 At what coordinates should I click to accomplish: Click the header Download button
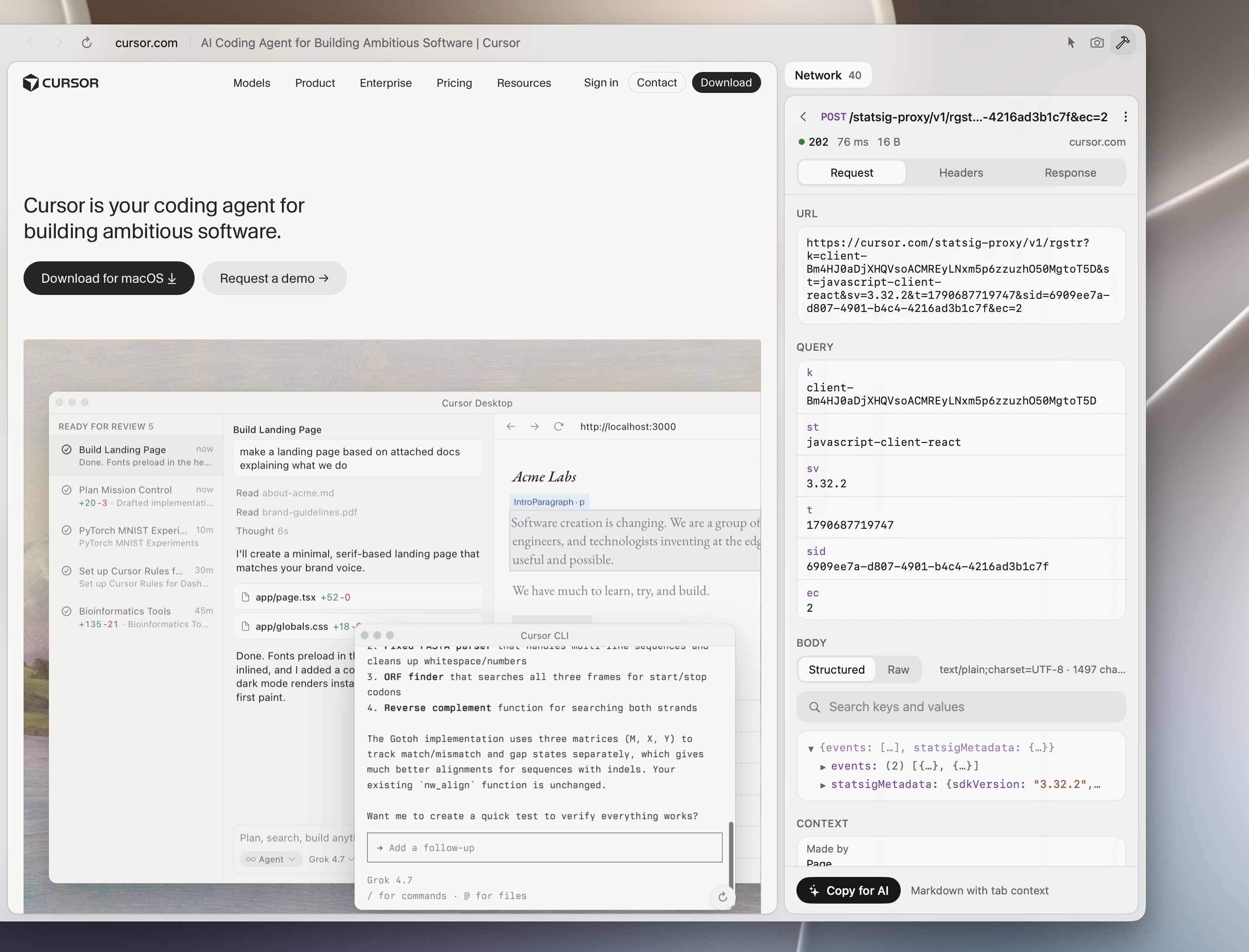726,83
